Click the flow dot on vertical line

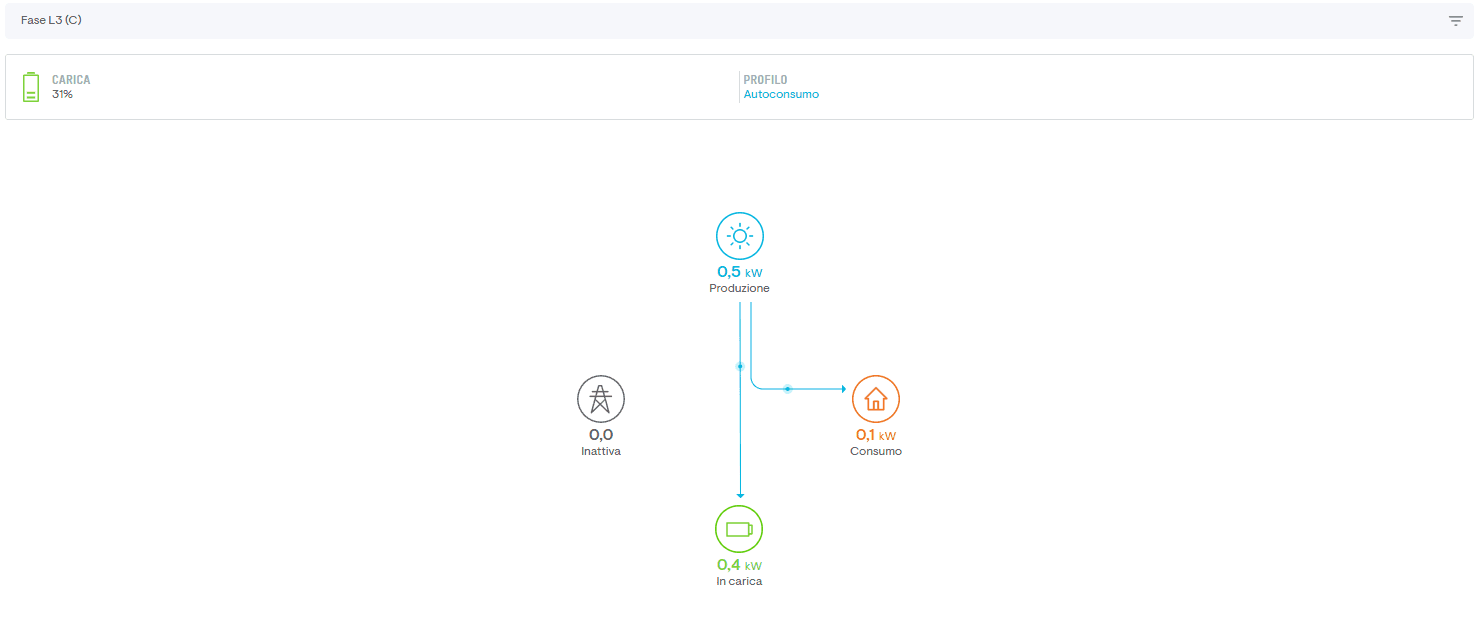(x=740, y=367)
